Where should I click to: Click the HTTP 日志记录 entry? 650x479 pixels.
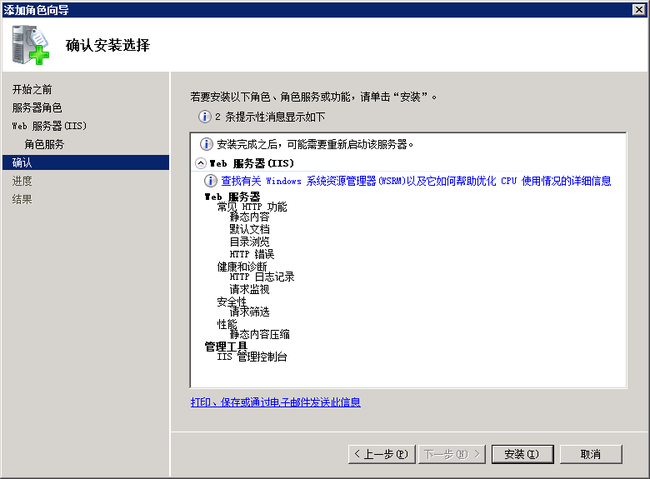[x=262, y=277]
